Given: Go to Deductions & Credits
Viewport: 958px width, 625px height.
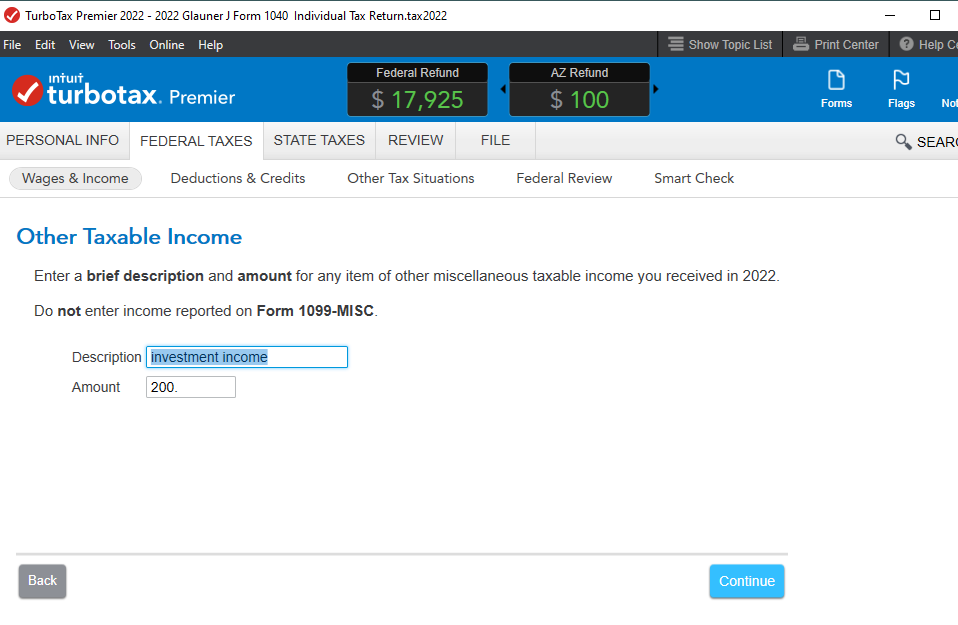Looking at the screenshot, I should tap(238, 178).
